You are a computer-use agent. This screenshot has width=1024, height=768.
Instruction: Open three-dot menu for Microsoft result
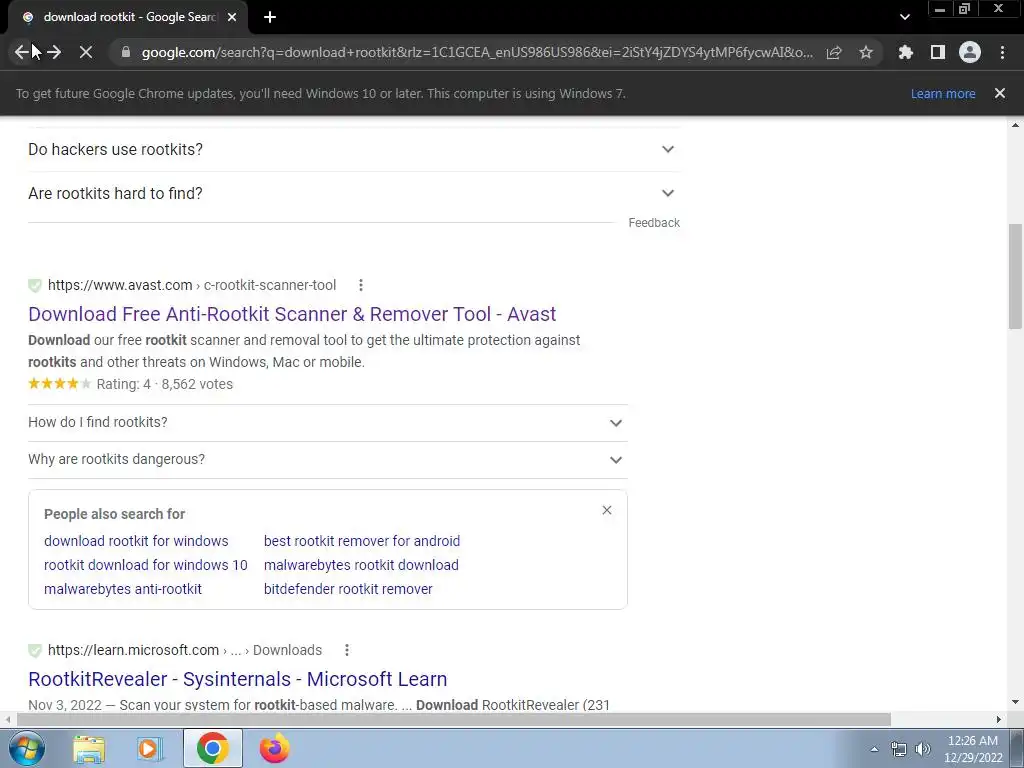click(x=347, y=650)
